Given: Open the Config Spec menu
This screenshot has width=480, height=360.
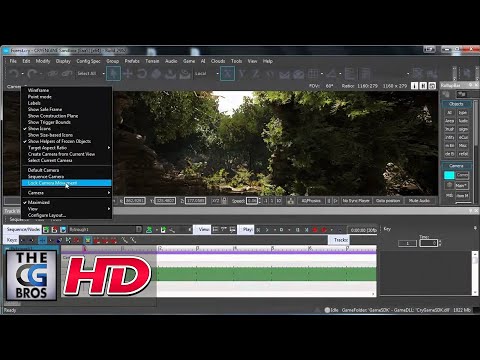Looking at the screenshot, I should 88,61.
